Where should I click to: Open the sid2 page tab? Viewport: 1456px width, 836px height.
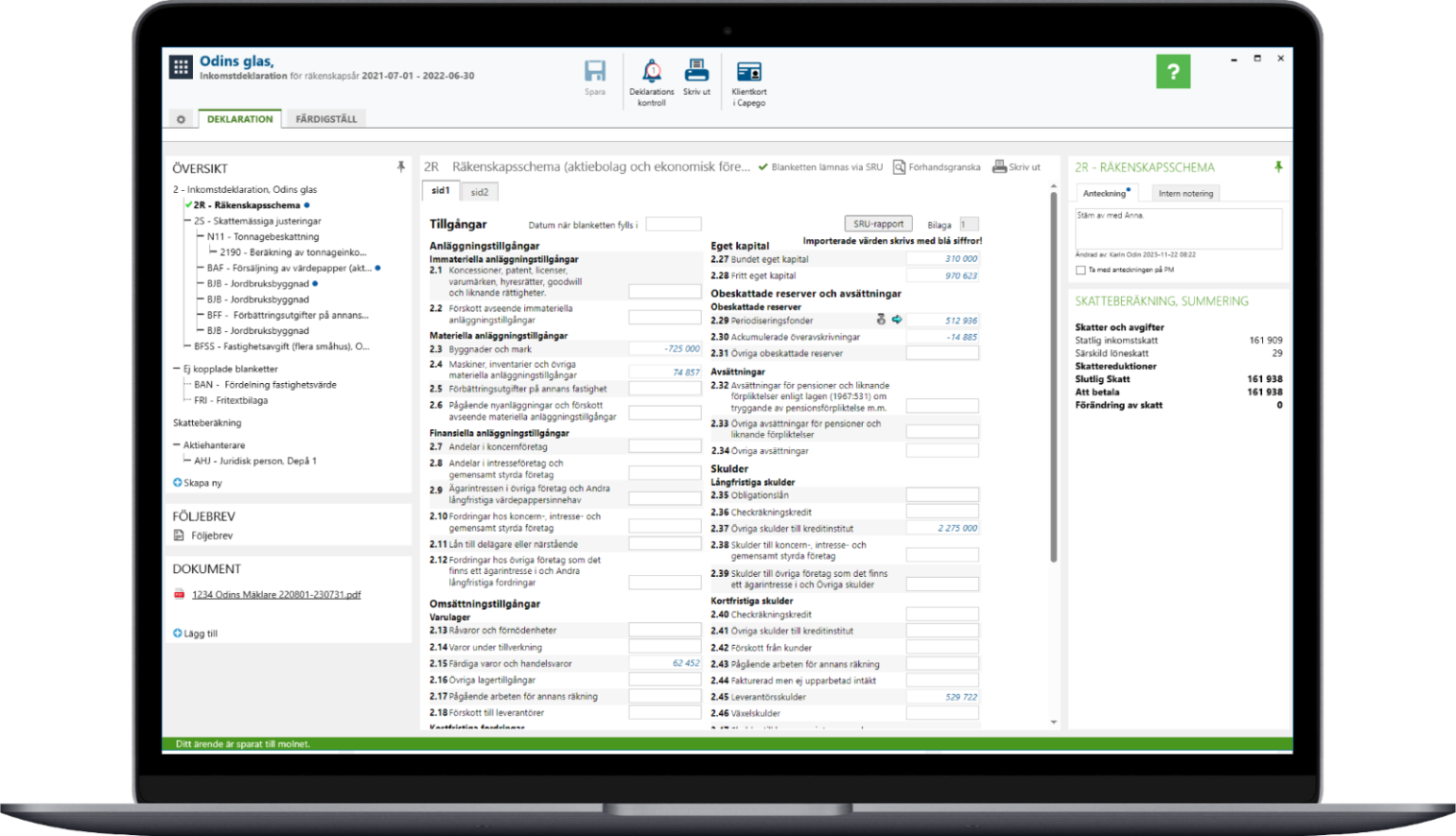click(480, 192)
